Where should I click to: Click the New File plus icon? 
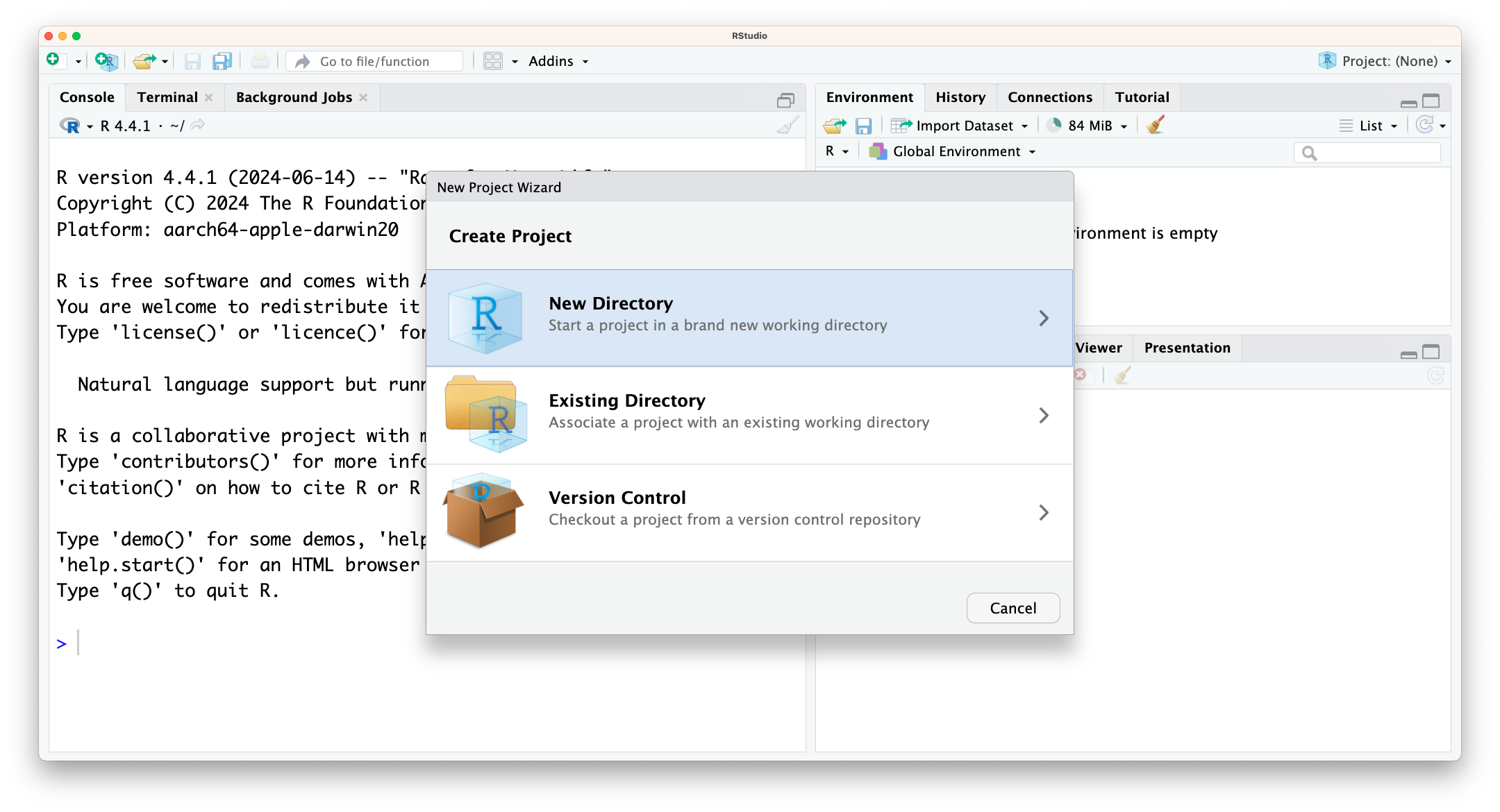point(54,60)
